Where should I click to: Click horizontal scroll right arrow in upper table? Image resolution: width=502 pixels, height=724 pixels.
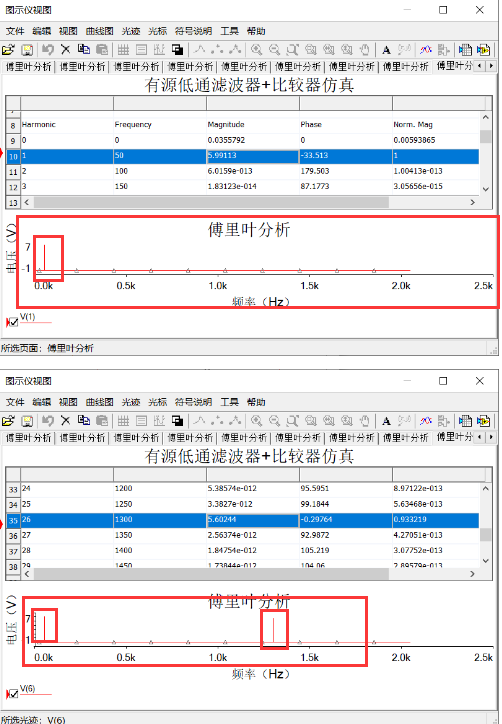click(472, 202)
